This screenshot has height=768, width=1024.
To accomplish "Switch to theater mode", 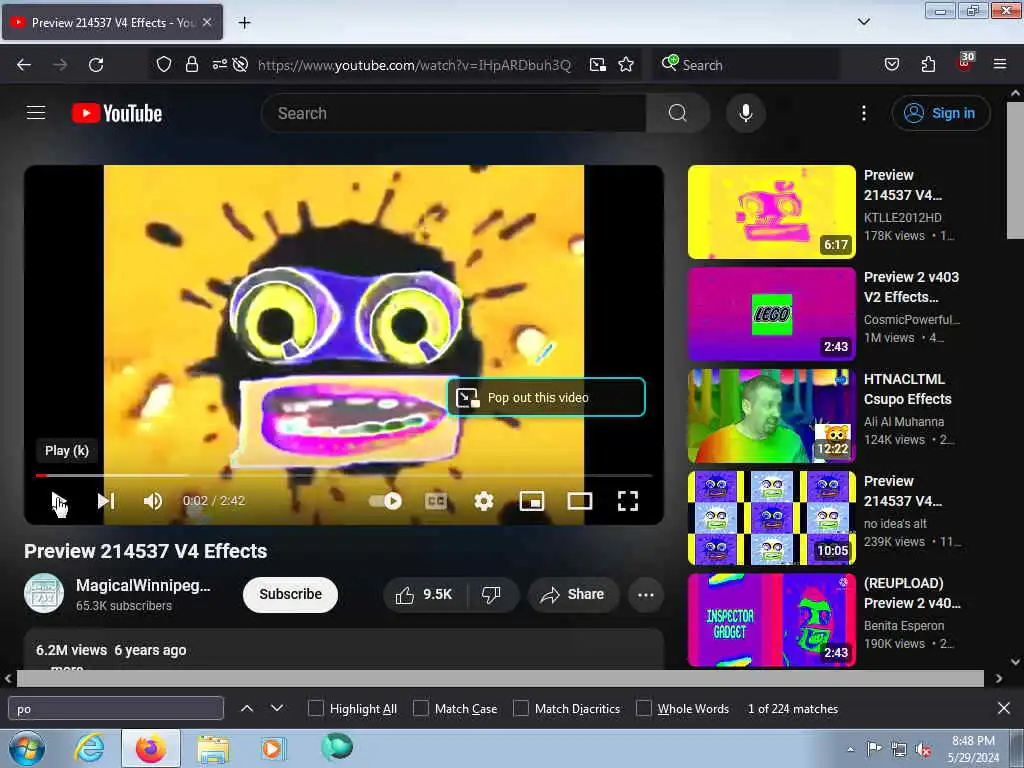I will tap(580, 501).
